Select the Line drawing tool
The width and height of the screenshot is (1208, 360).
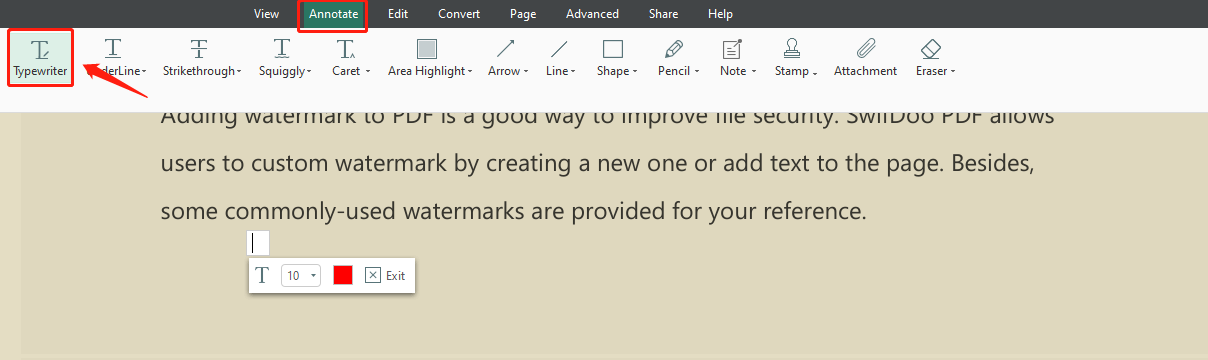click(x=559, y=58)
